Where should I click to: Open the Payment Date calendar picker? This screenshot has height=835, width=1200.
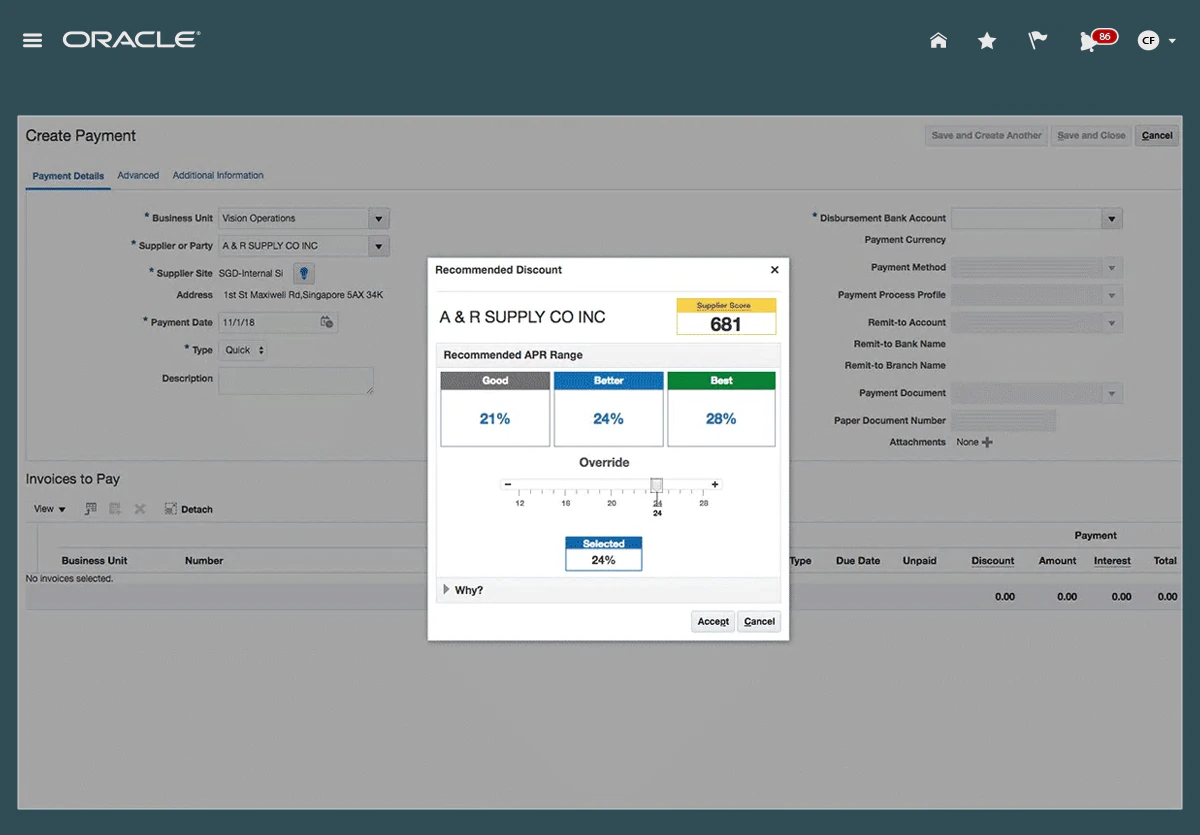coord(326,322)
